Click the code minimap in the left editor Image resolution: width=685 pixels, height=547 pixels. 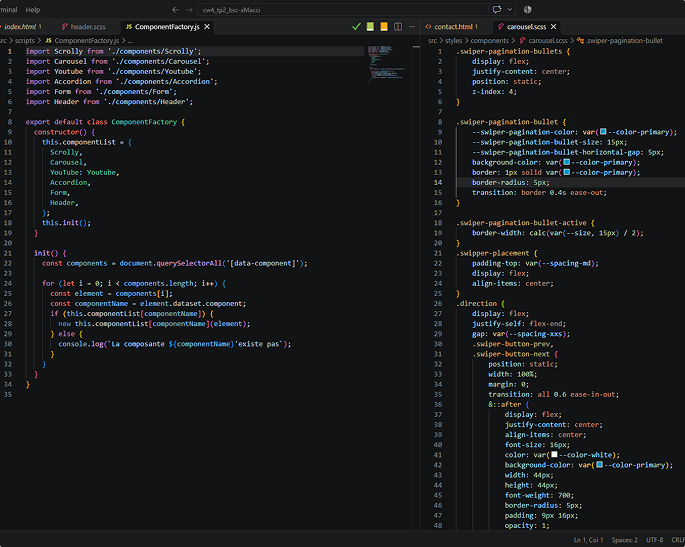pyautogui.click(x=387, y=62)
